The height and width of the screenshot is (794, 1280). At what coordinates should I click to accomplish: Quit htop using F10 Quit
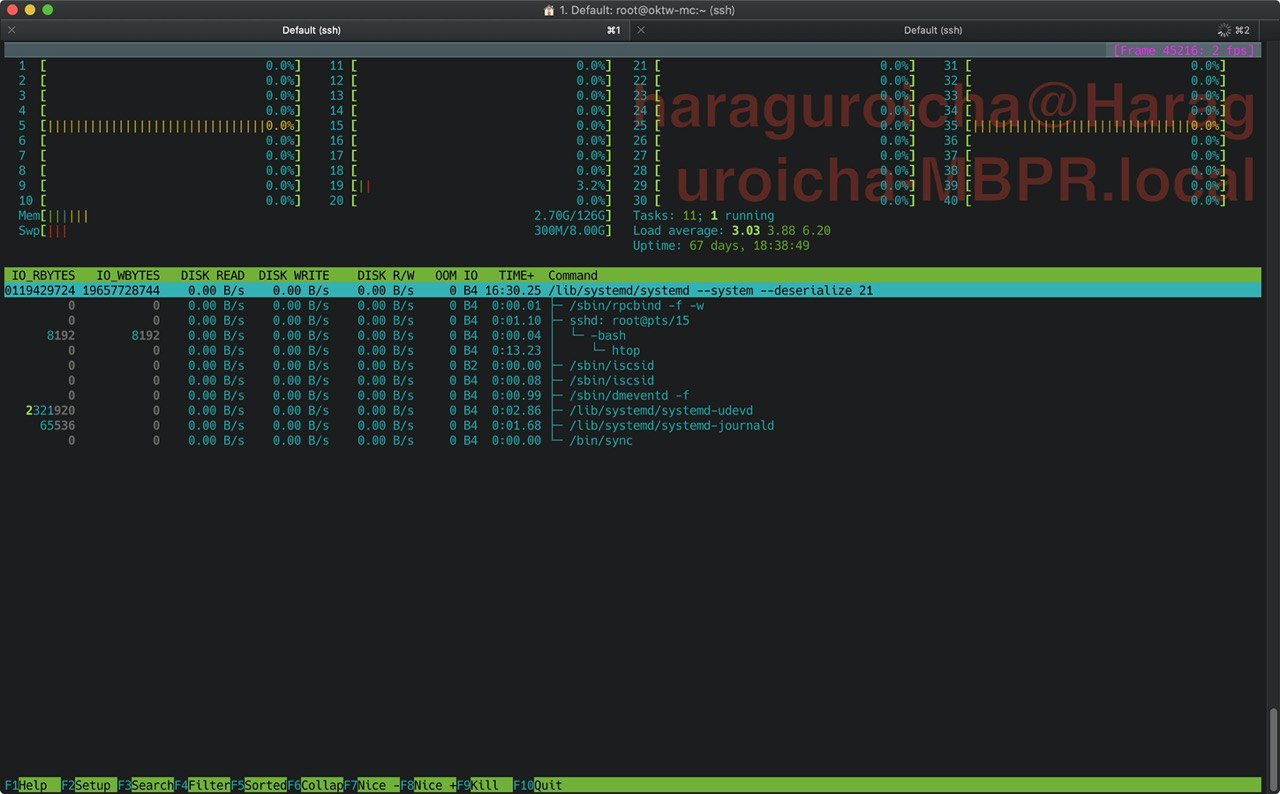[x=538, y=785]
